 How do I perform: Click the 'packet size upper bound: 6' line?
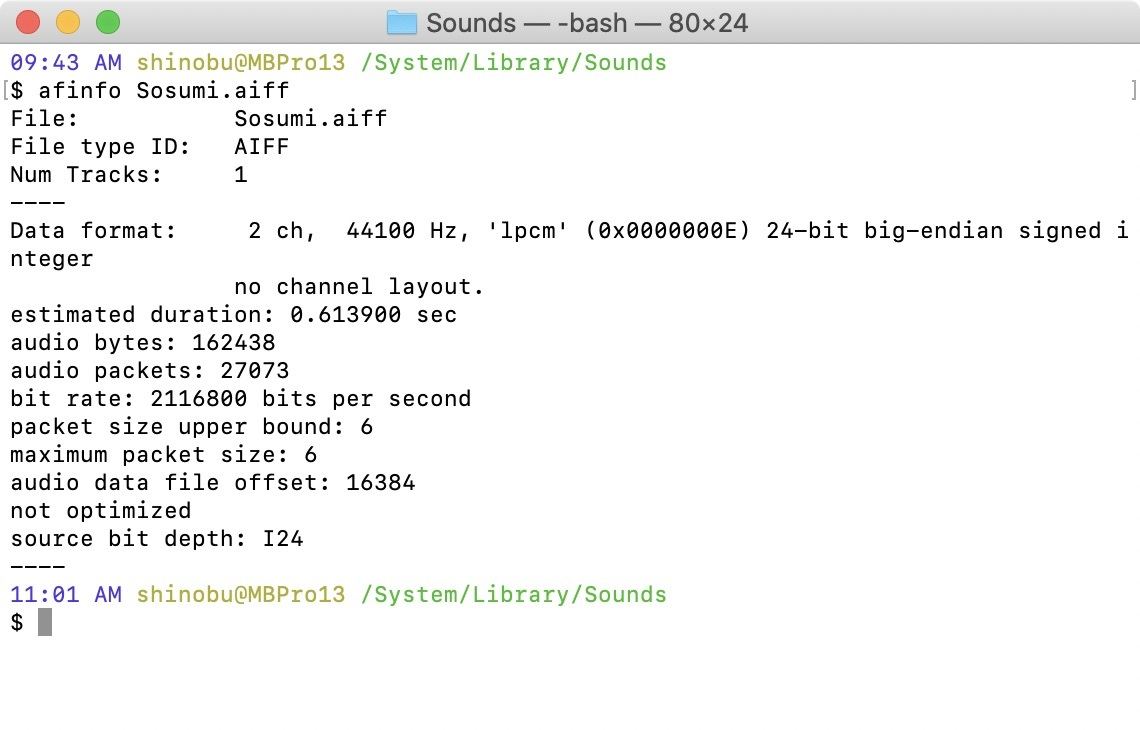click(x=192, y=427)
